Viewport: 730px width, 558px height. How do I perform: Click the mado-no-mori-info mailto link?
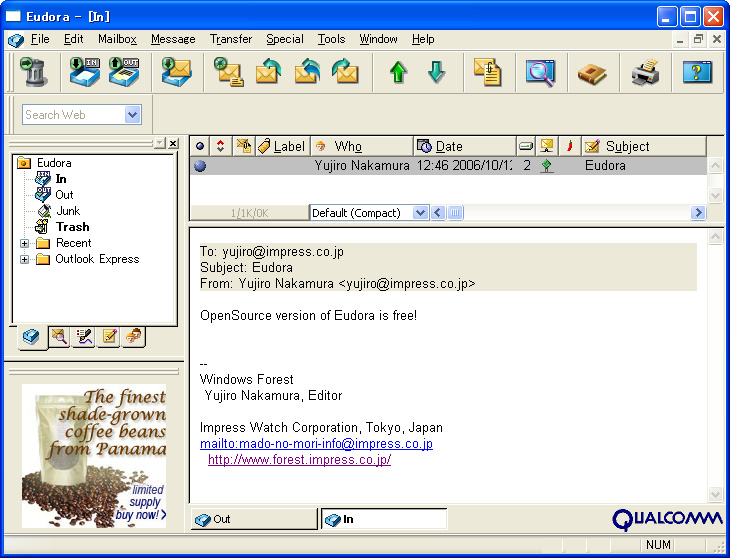316,444
